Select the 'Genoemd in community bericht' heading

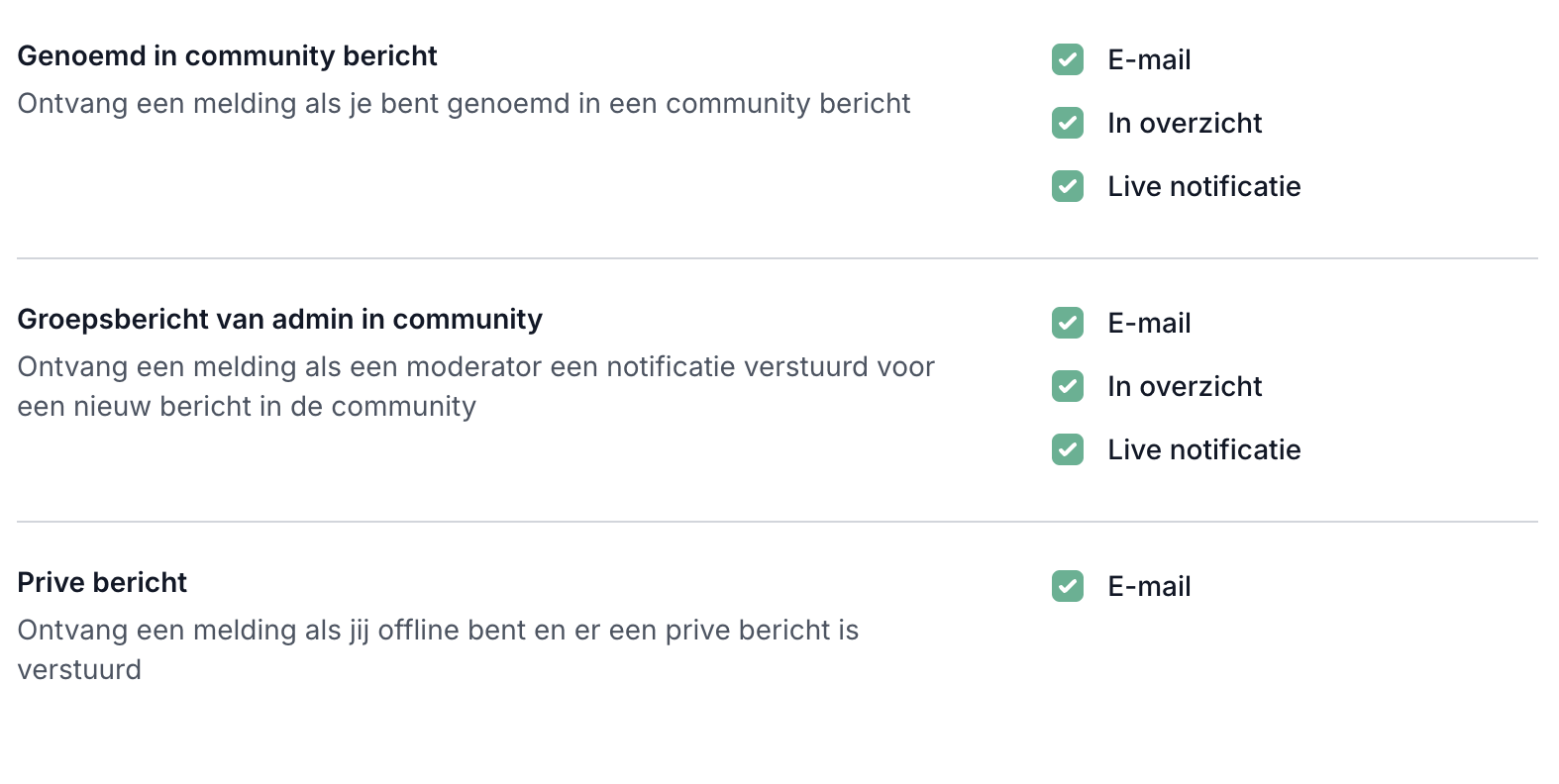pos(227,56)
